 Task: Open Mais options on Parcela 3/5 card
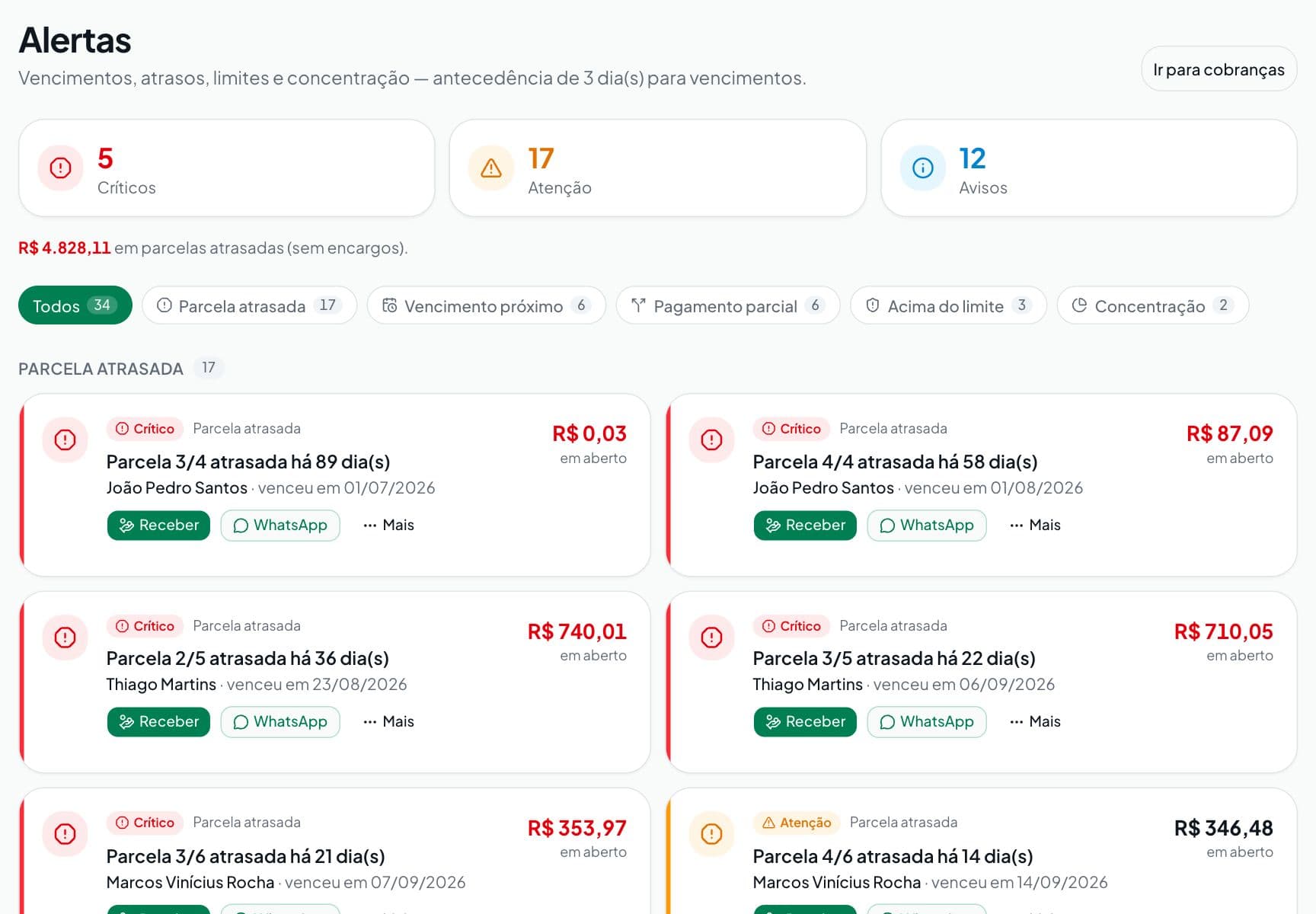[1035, 721]
